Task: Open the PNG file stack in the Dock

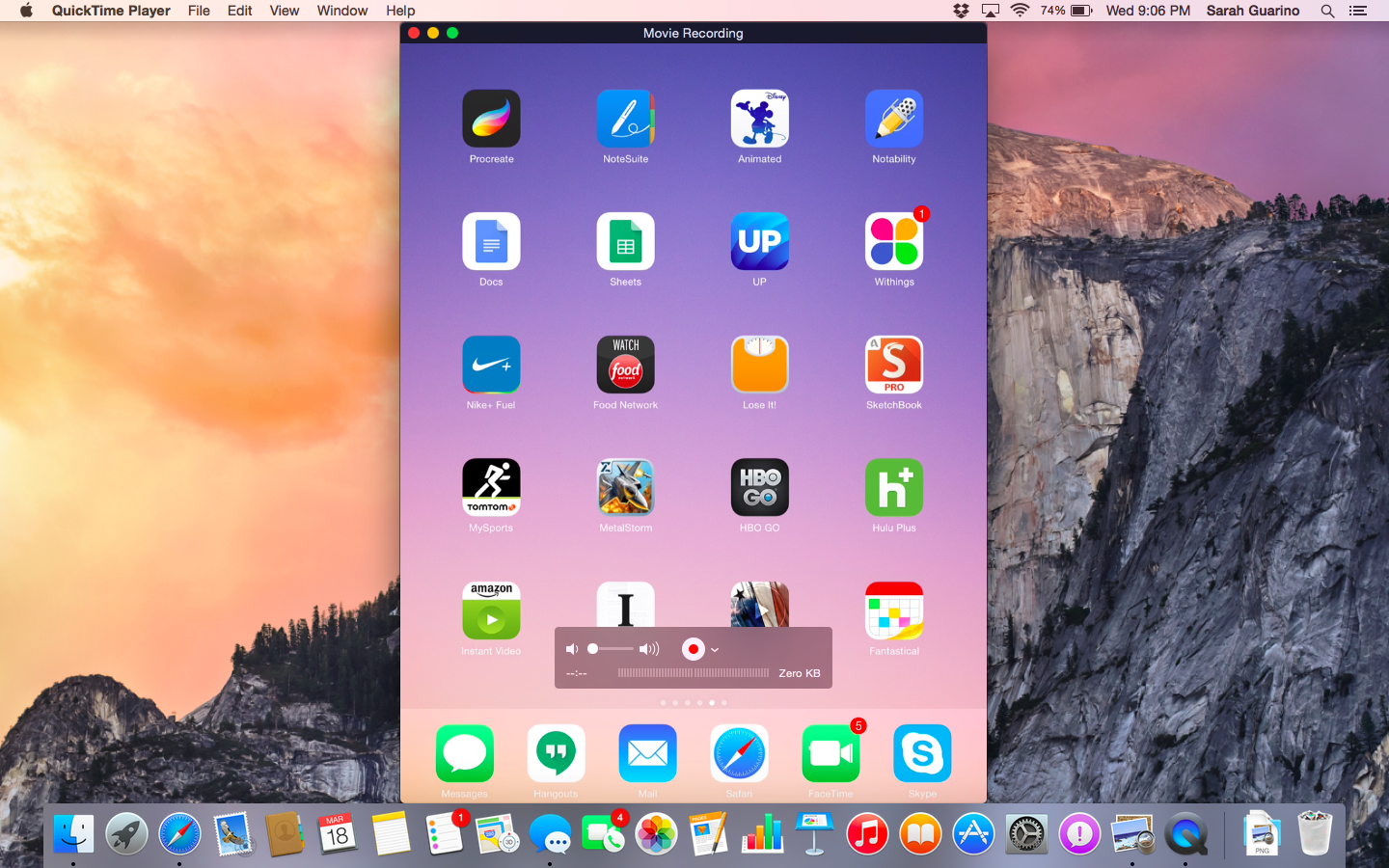Action: coord(1262,833)
